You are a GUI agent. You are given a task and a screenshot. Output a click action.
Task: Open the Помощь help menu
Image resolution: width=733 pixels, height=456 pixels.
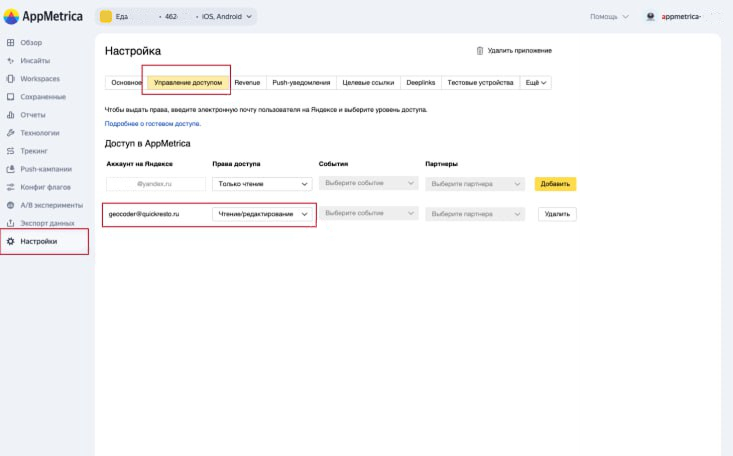coord(610,17)
